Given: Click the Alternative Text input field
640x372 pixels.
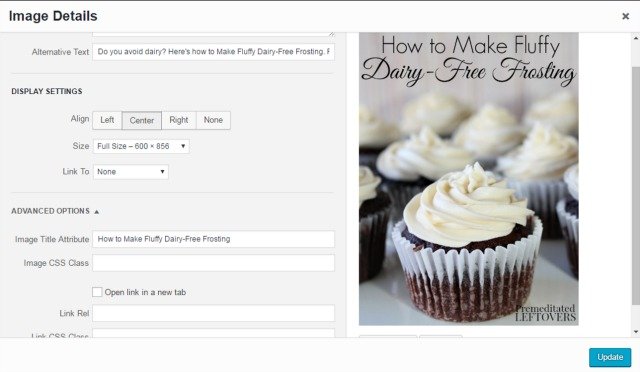Looking at the screenshot, I should click(x=213, y=52).
